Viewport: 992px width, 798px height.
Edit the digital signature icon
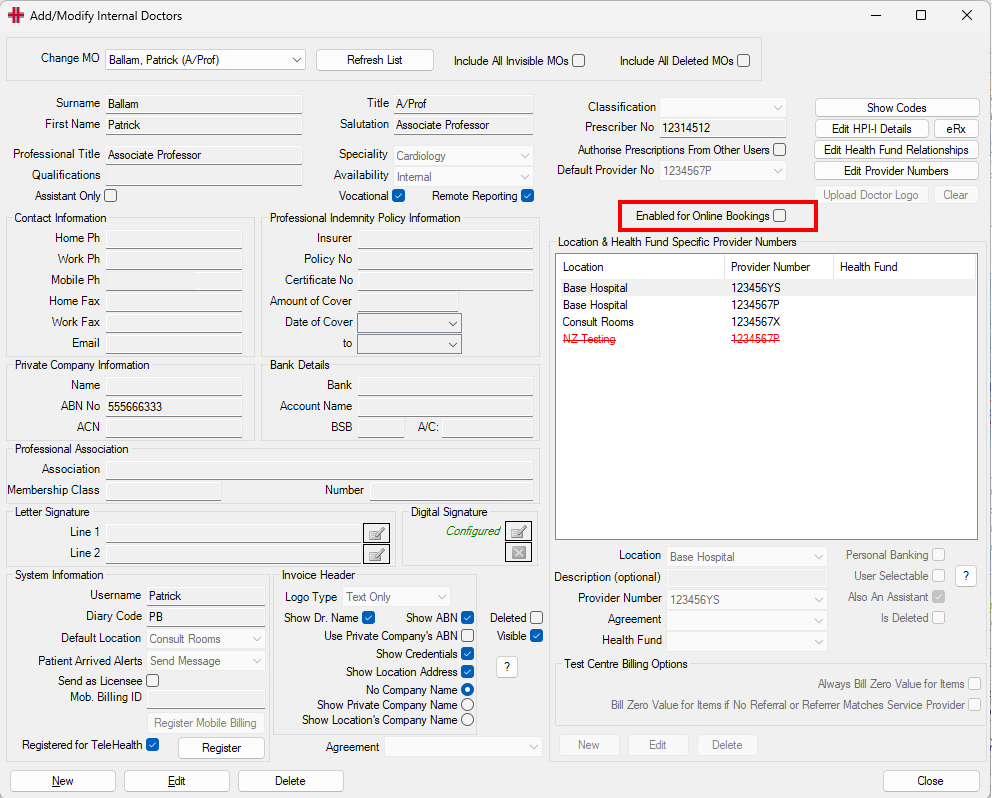[x=518, y=531]
